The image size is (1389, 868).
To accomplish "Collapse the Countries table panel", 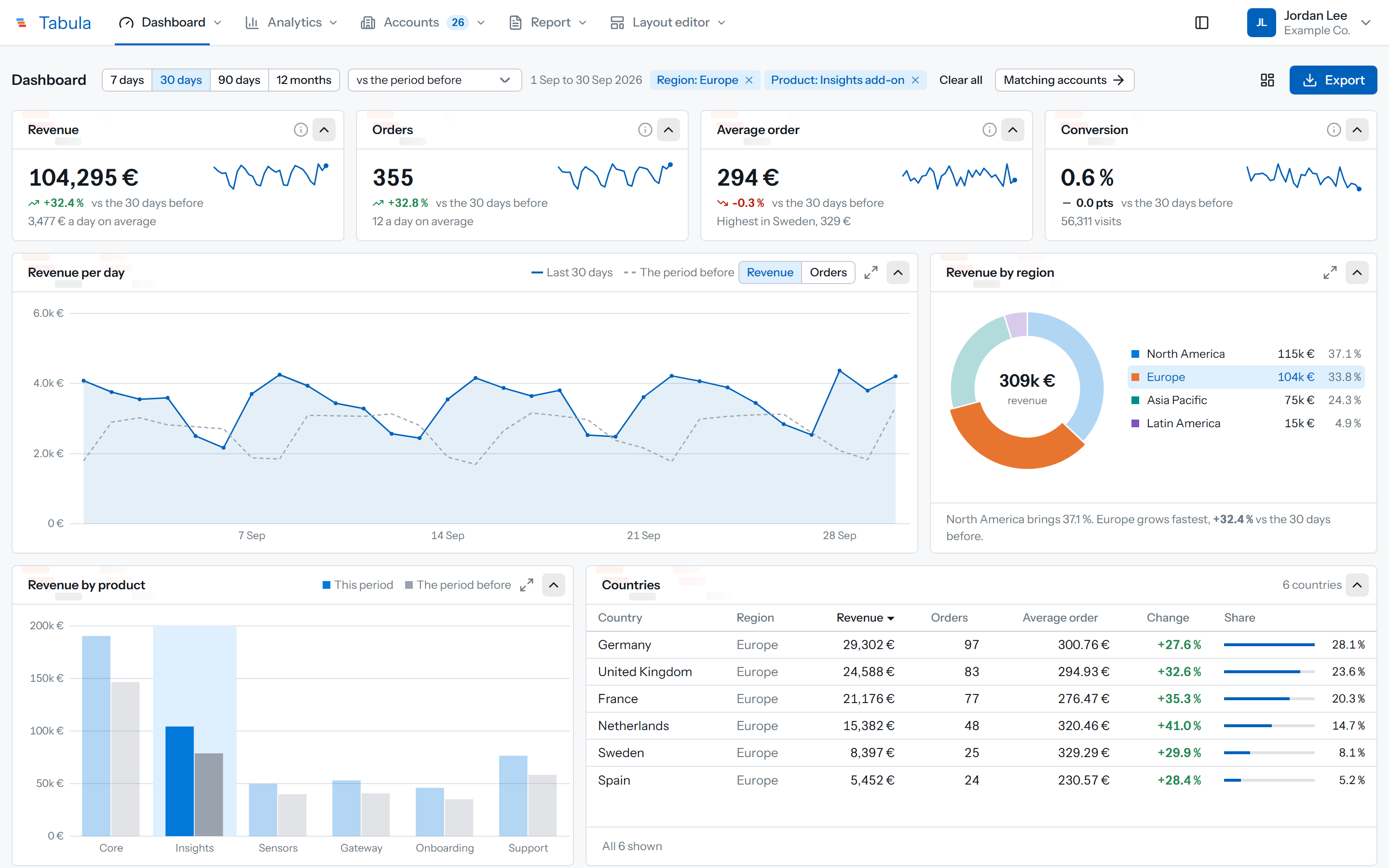I will point(1357,585).
